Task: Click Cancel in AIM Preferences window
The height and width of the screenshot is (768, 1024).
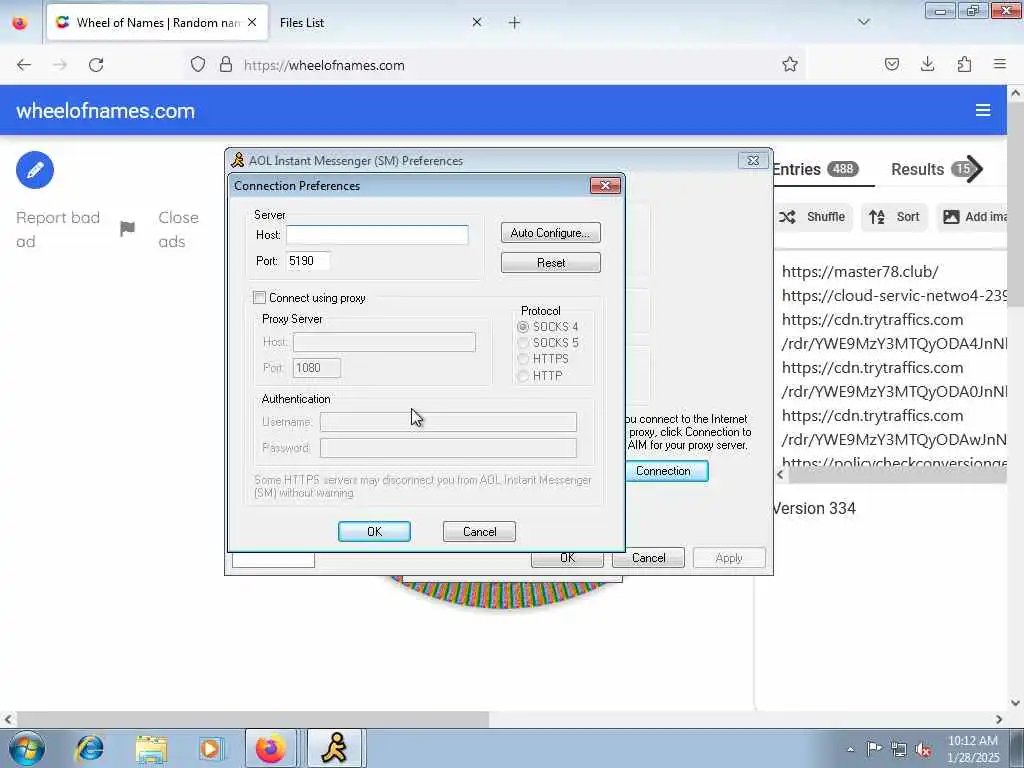Action: pos(648,558)
